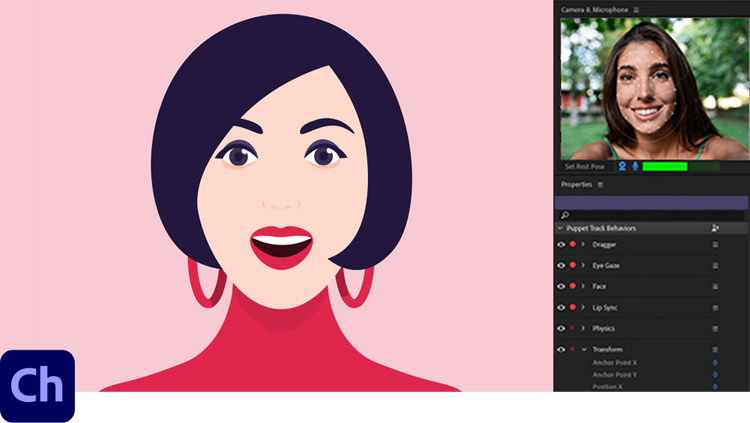Click the purple puppet name bar

[651, 202]
